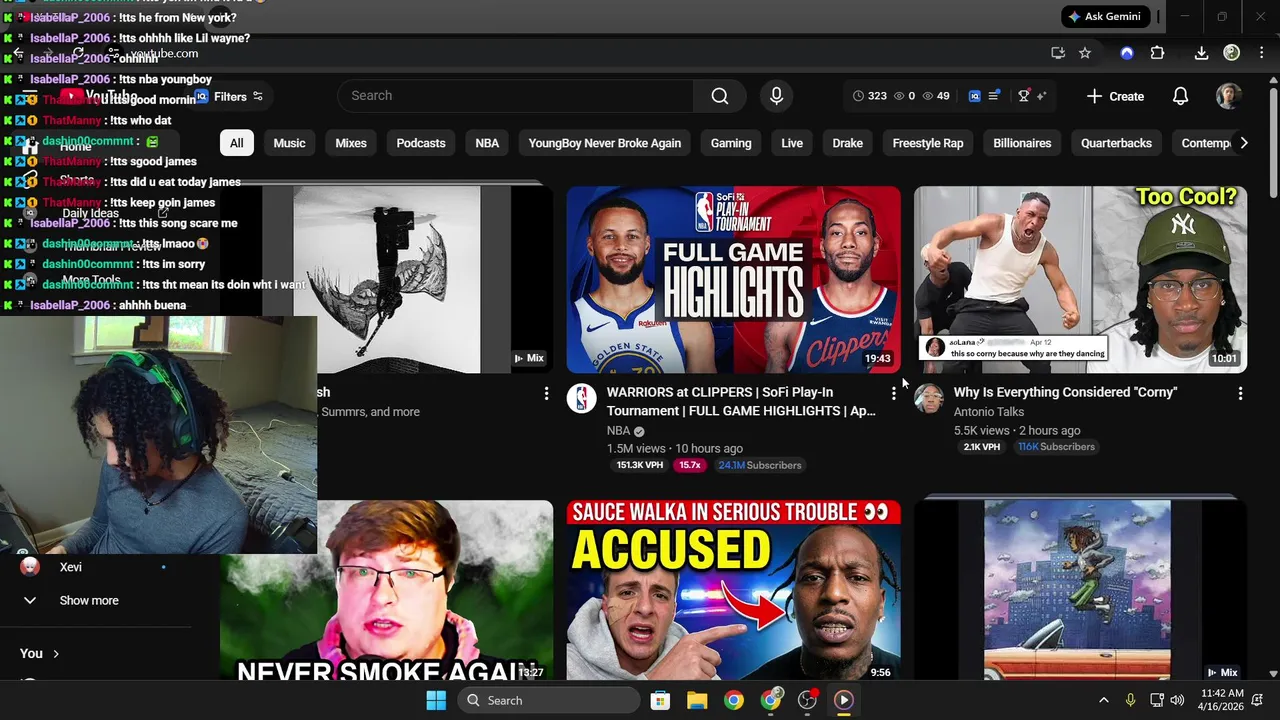1280x720 pixels.
Task: Click the taskbar microphone tray icon
Action: coord(1130,700)
